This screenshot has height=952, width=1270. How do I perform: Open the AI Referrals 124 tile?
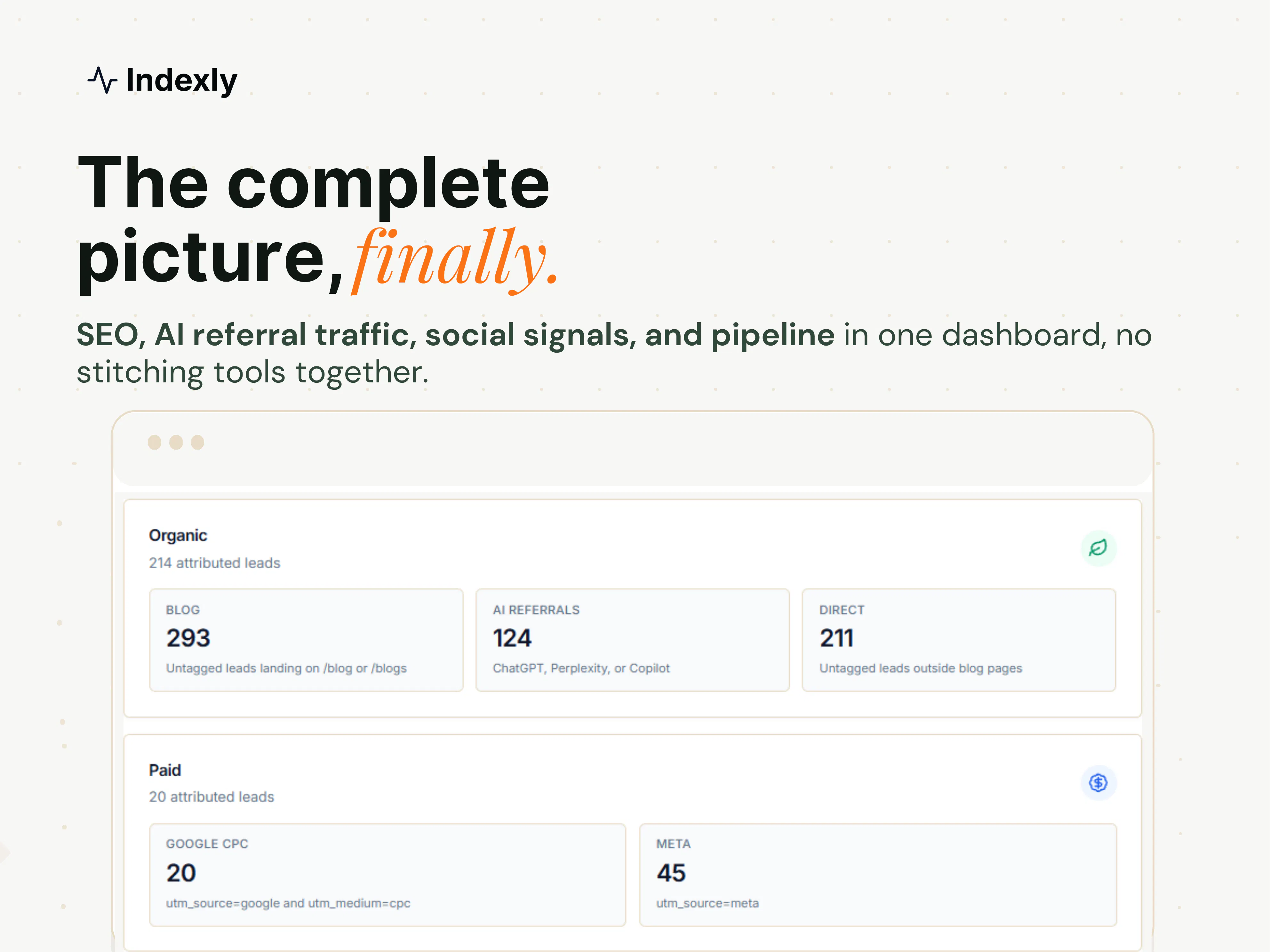click(x=632, y=640)
